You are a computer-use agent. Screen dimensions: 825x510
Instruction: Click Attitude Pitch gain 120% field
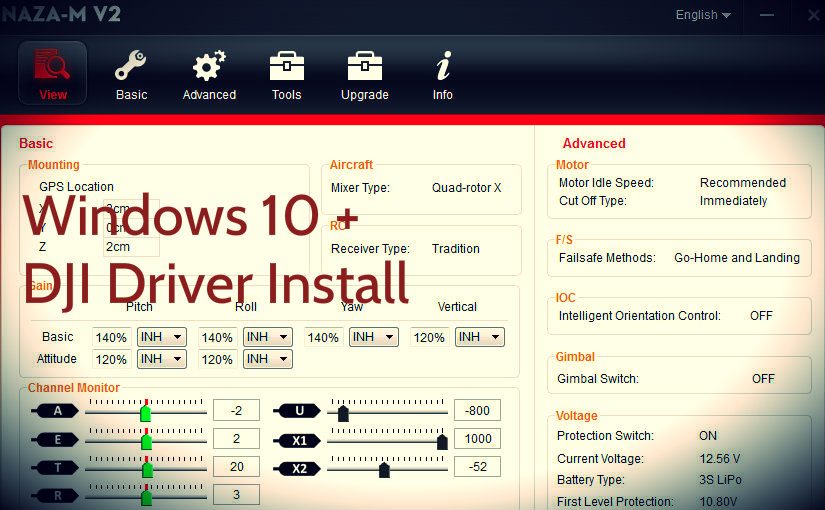(x=111, y=359)
